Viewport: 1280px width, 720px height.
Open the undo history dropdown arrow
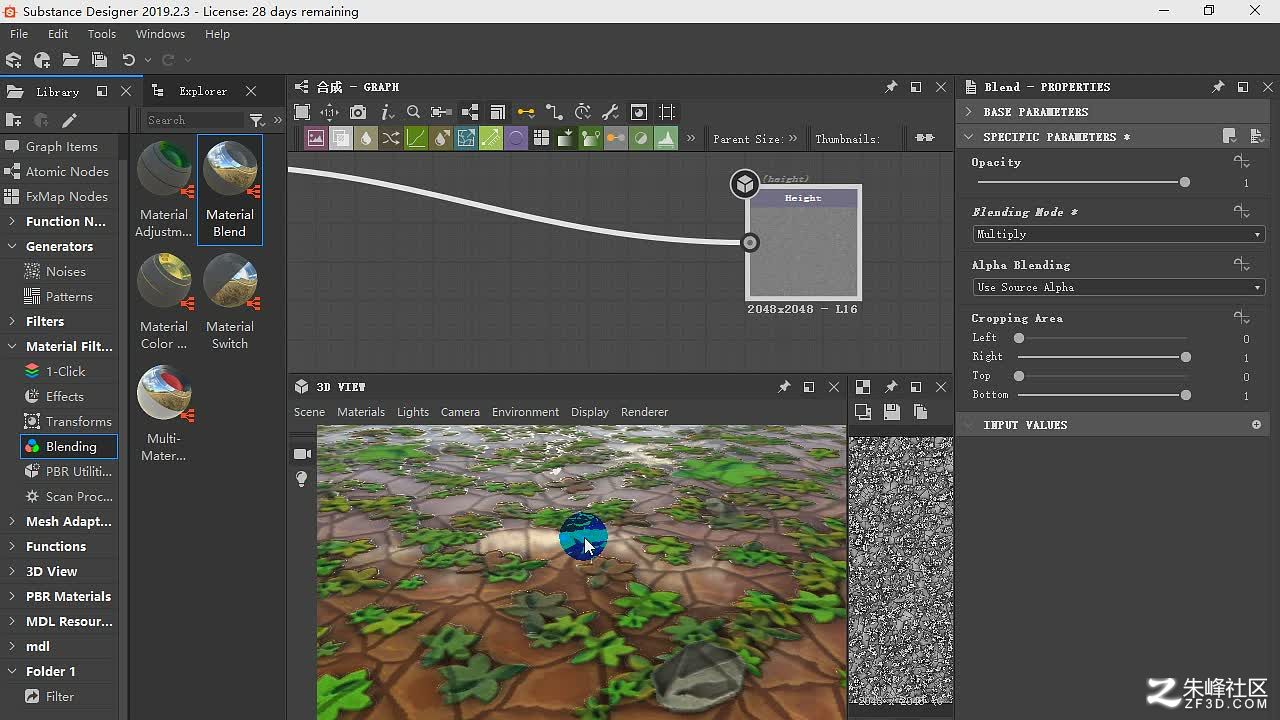point(148,60)
